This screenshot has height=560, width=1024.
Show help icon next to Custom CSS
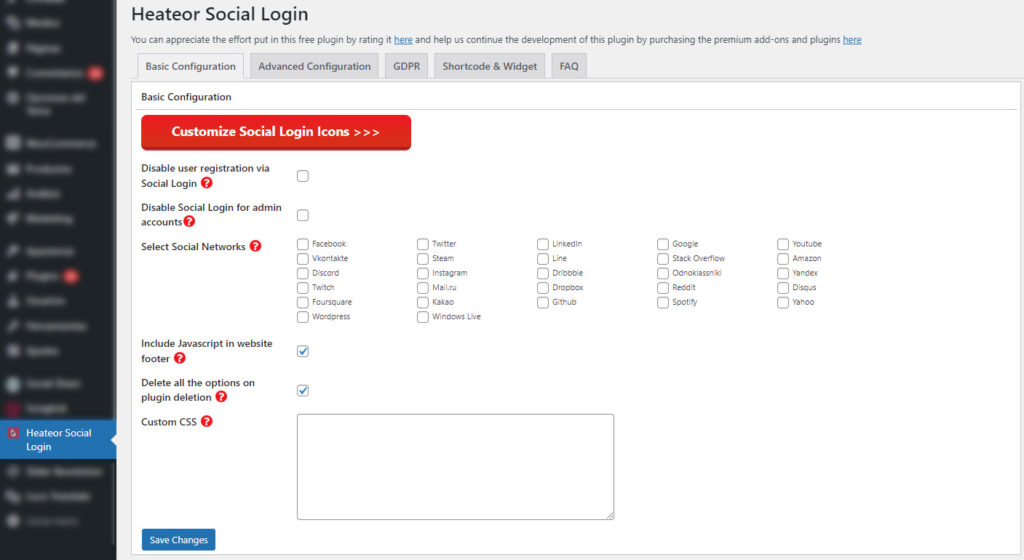(x=206, y=421)
